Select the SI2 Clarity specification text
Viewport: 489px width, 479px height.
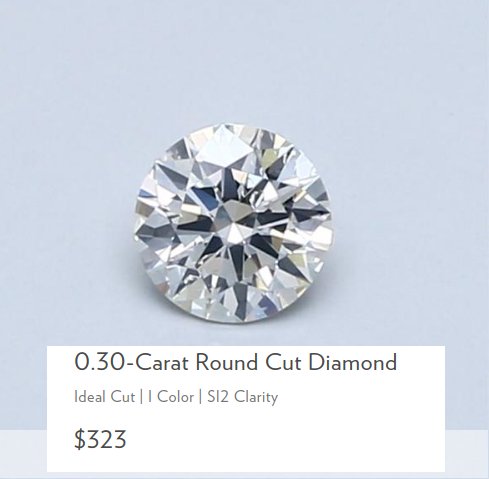click(242, 397)
